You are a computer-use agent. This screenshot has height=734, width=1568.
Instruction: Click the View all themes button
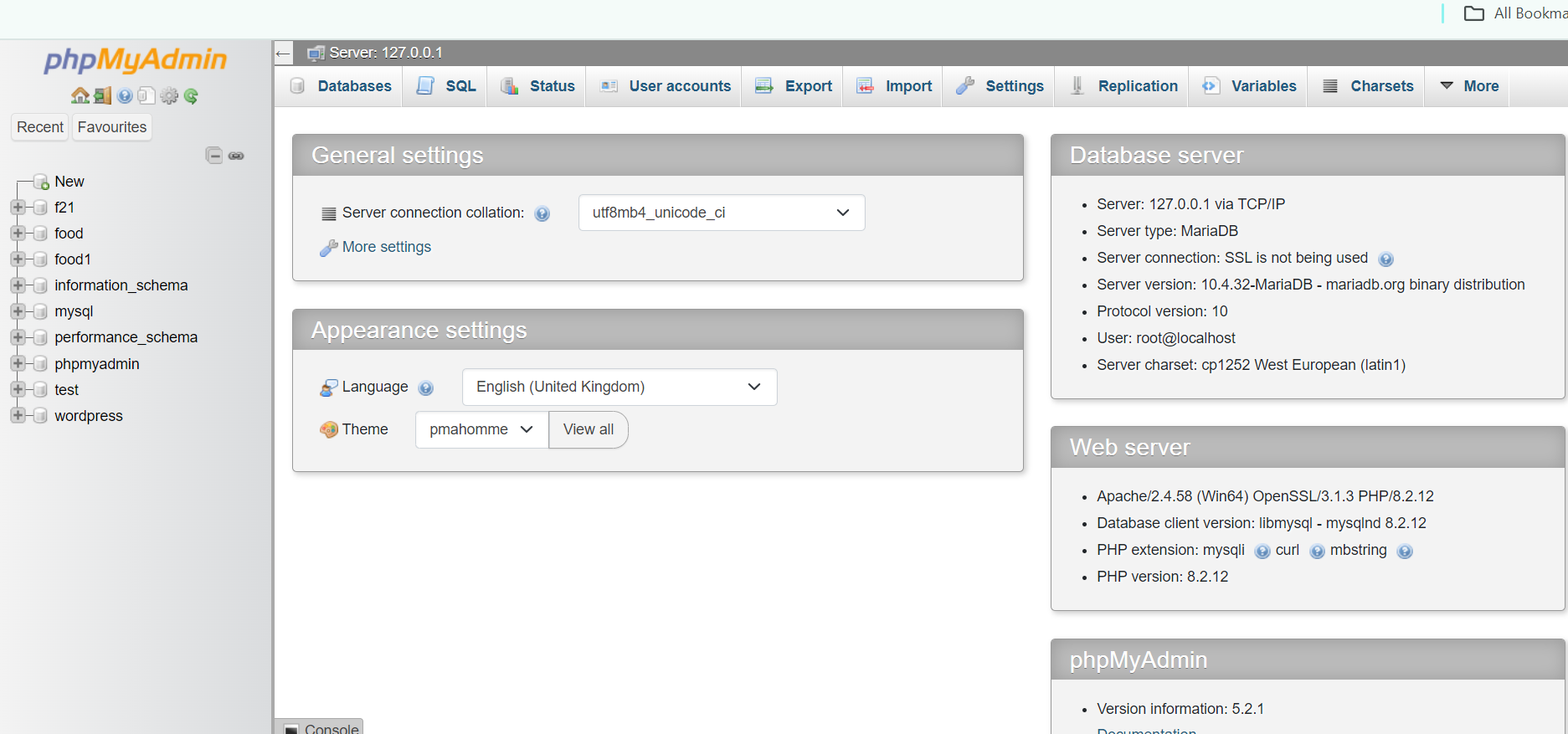coord(589,429)
